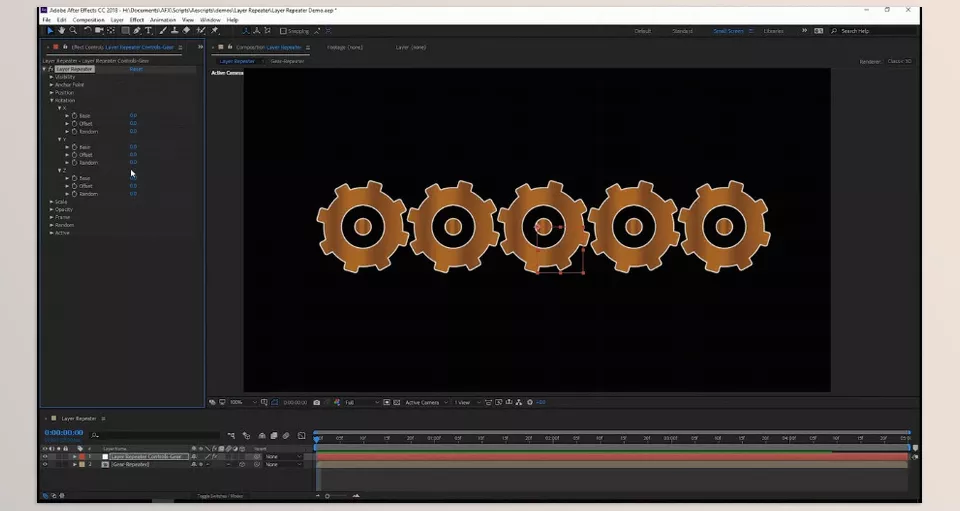Screen dimensions: 960x511
Task: Open the Composition menu
Action: [89, 20]
